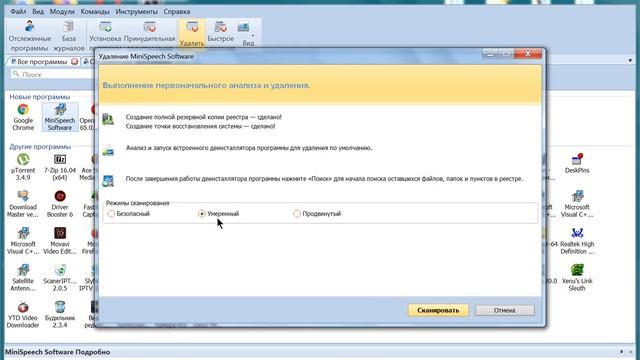Click the Новые программы group header
This screenshot has width=640, height=360.
point(40,97)
